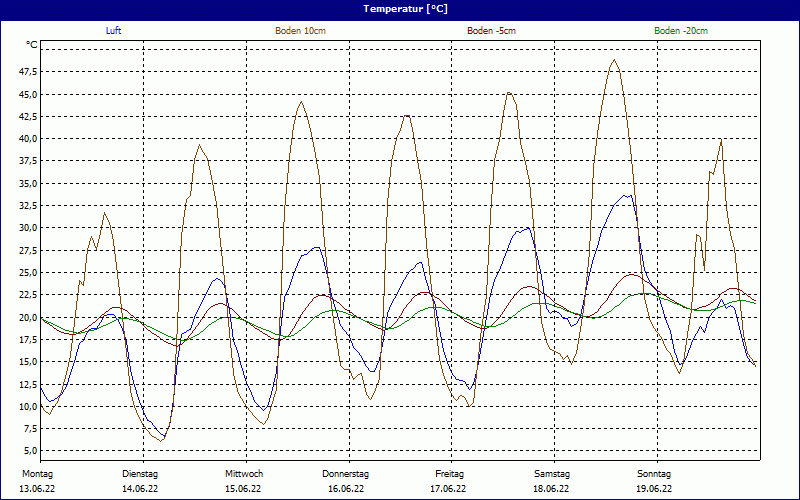Click the 14.06.22 date label
Screen dimensions: 800x500
click(140, 489)
